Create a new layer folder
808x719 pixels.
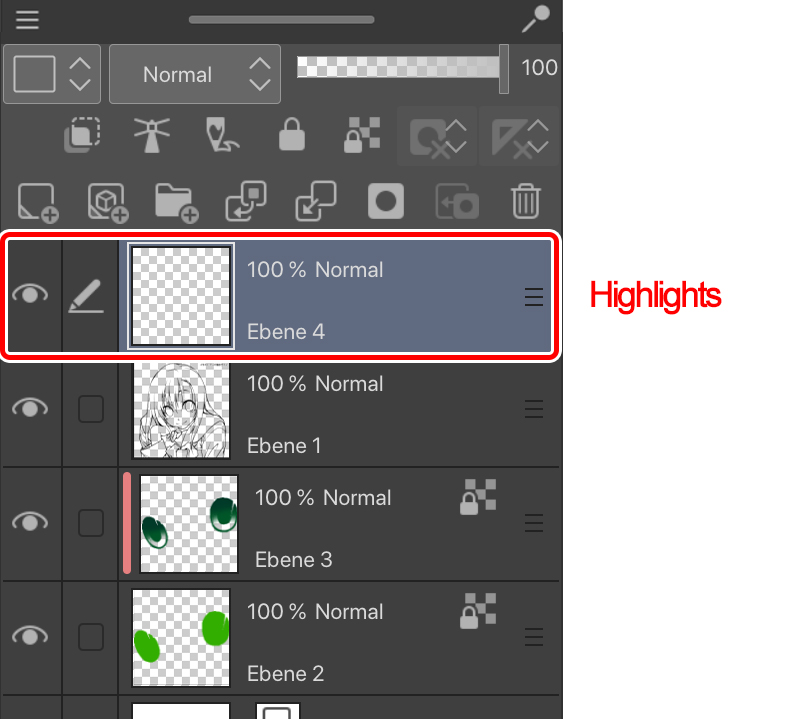point(176,203)
